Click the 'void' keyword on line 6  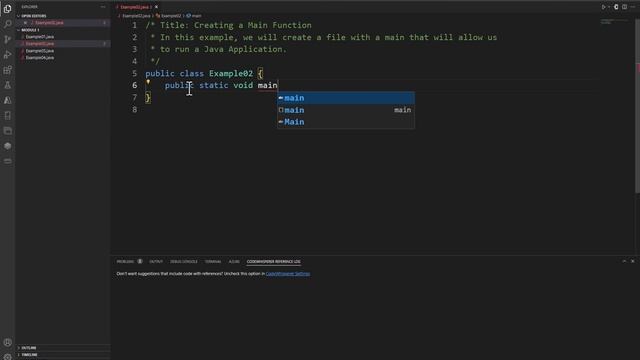coord(243,85)
